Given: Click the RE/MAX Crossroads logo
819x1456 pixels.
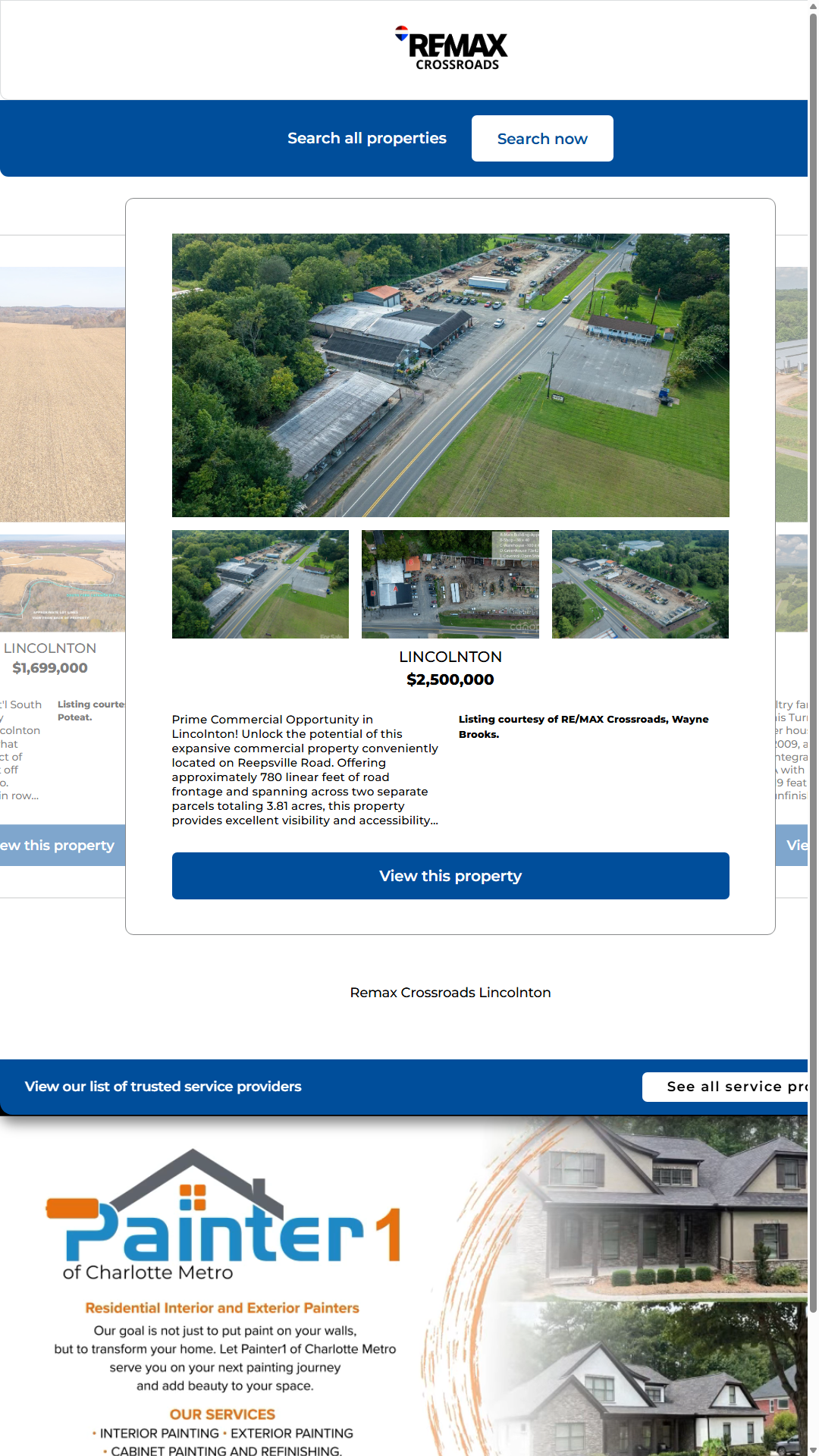Looking at the screenshot, I should 450,49.
